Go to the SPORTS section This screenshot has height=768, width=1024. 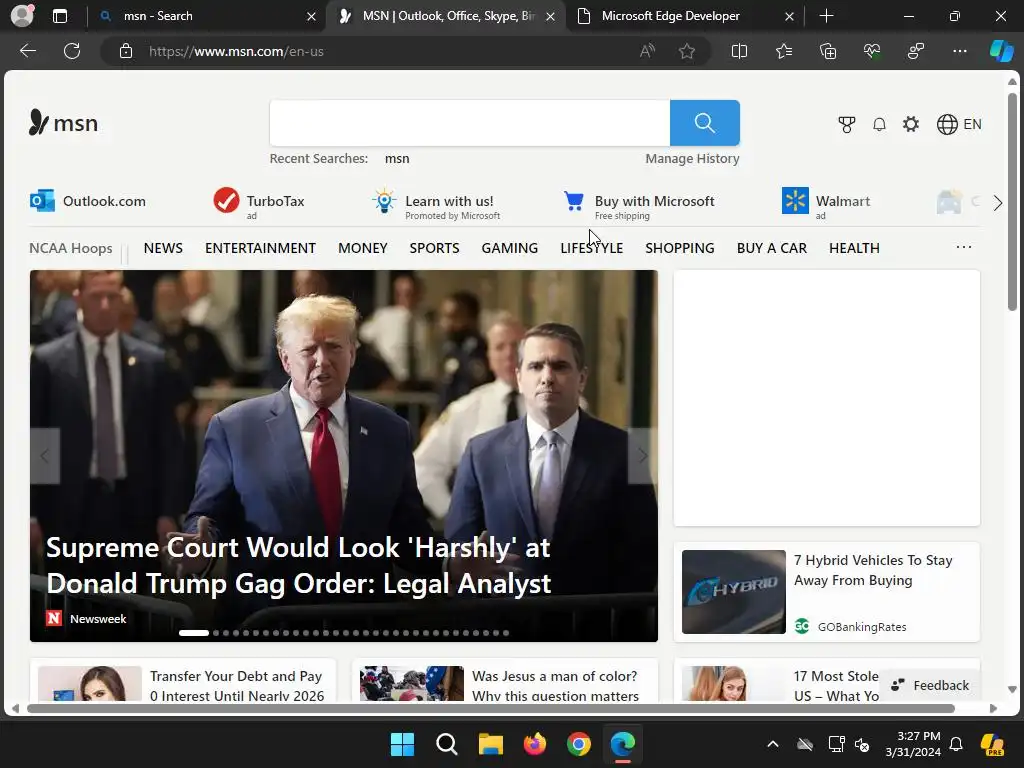434,248
